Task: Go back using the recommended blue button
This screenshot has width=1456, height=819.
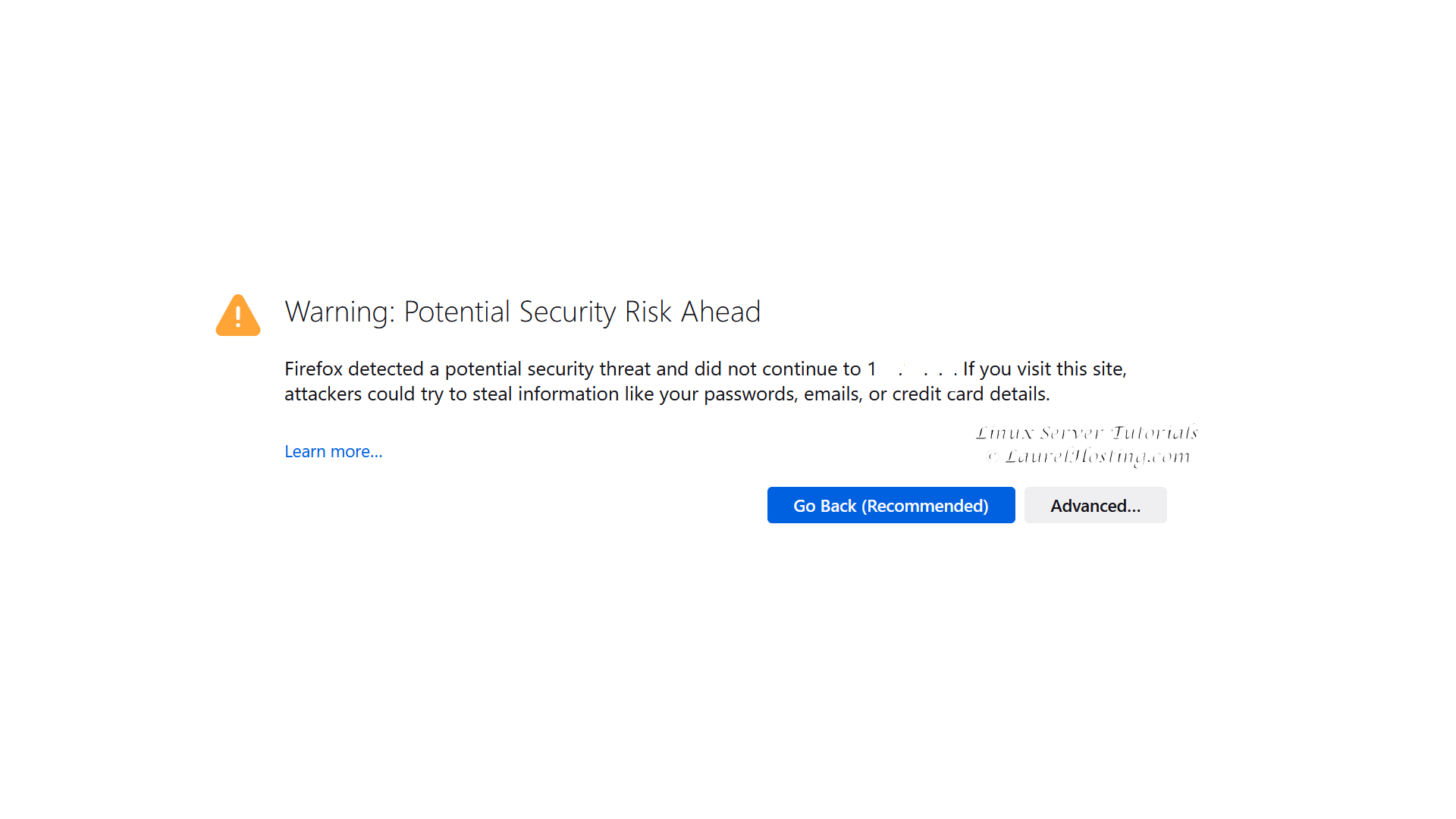Action: click(891, 505)
